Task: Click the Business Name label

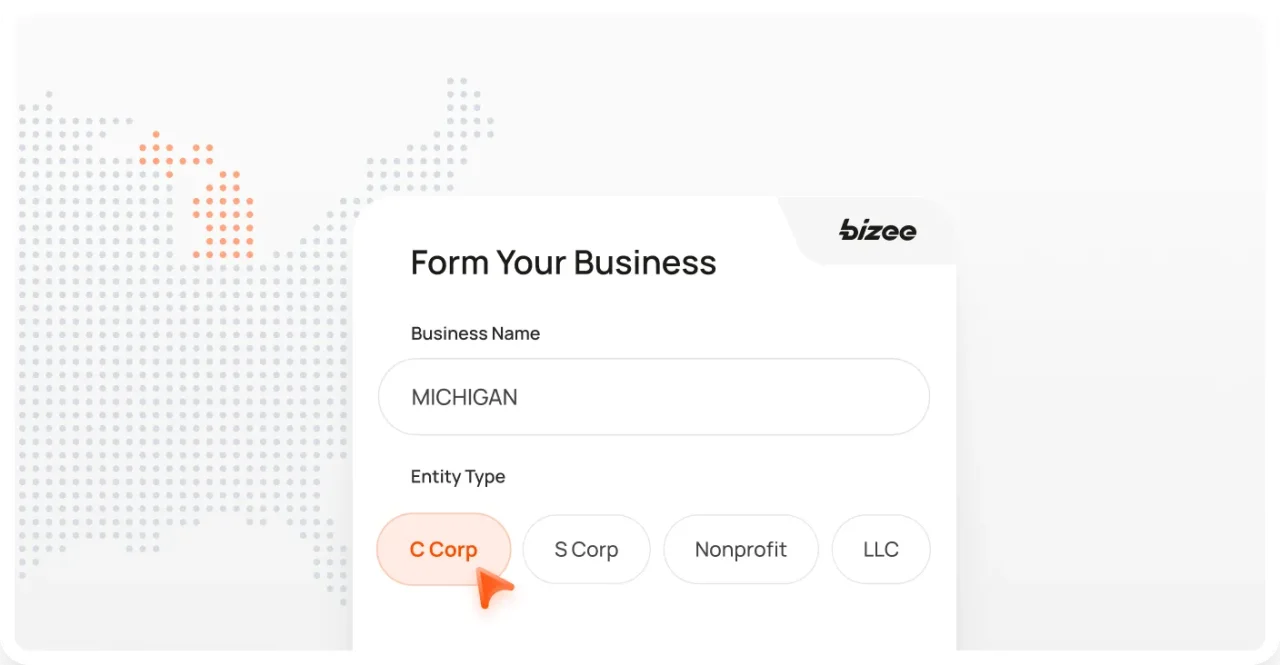Action: 475,333
